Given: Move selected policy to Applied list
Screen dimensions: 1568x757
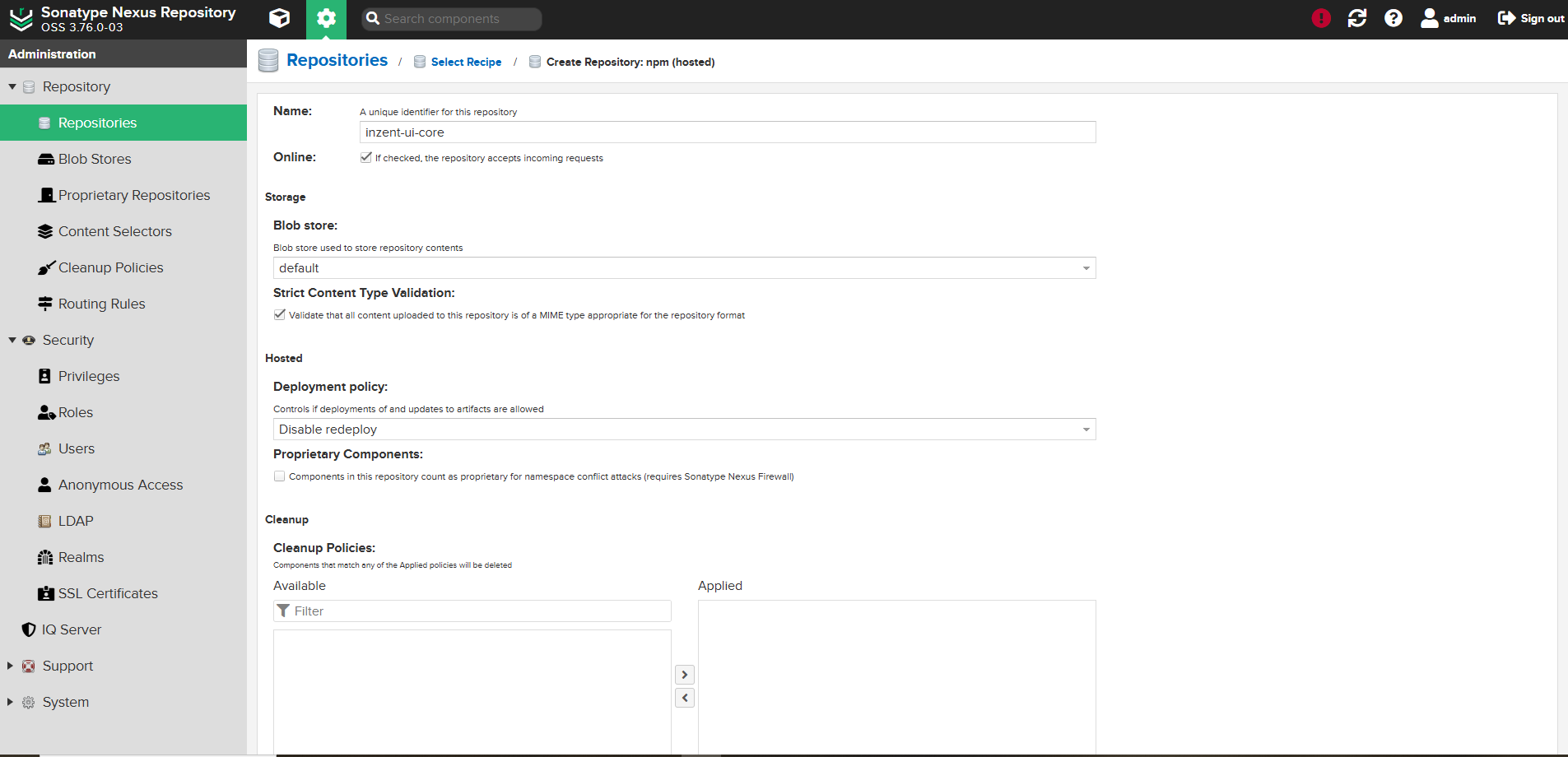Looking at the screenshot, I should [684, 674].
